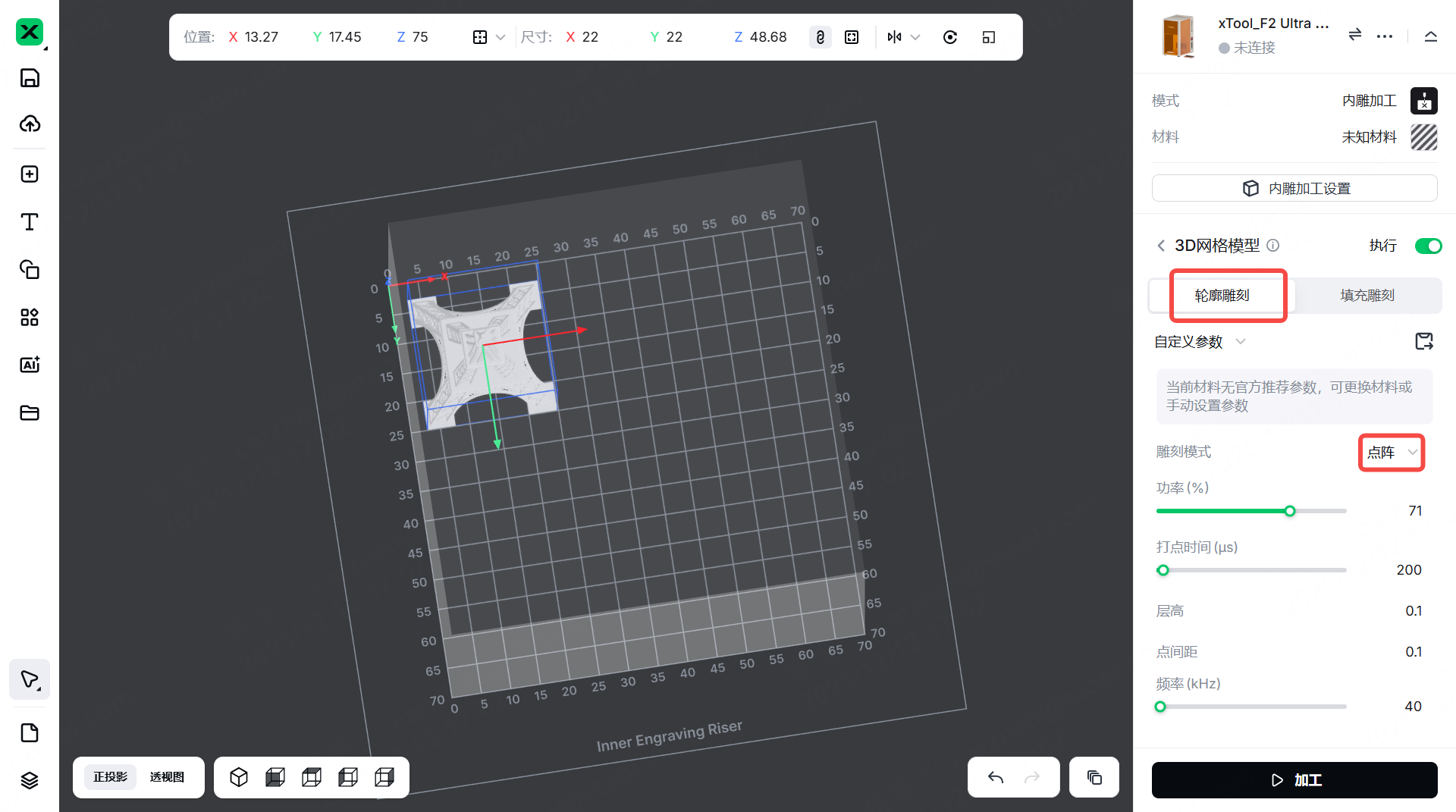Click the 加工 process button
This screenshot has width=1456, height=812.
[1294, 780]
